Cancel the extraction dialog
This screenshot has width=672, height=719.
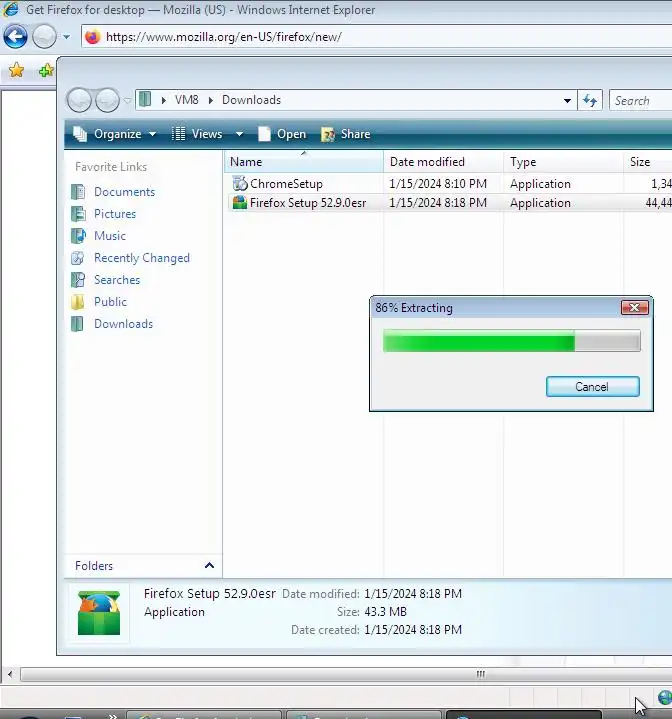click(592, 387)
